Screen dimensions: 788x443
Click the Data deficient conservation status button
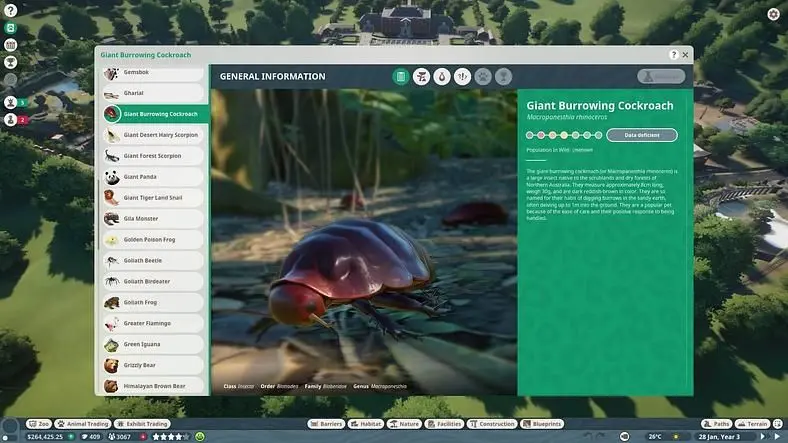(x=642, y=135)
